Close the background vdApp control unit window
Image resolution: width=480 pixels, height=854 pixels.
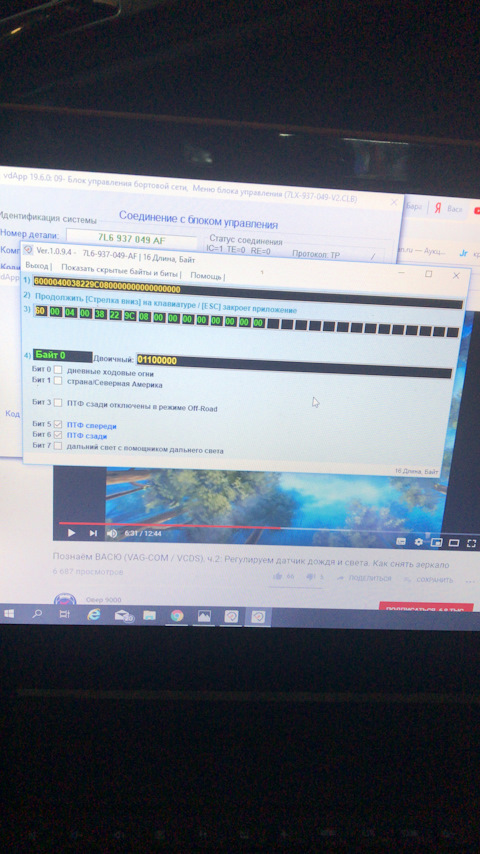click(394, 202)
